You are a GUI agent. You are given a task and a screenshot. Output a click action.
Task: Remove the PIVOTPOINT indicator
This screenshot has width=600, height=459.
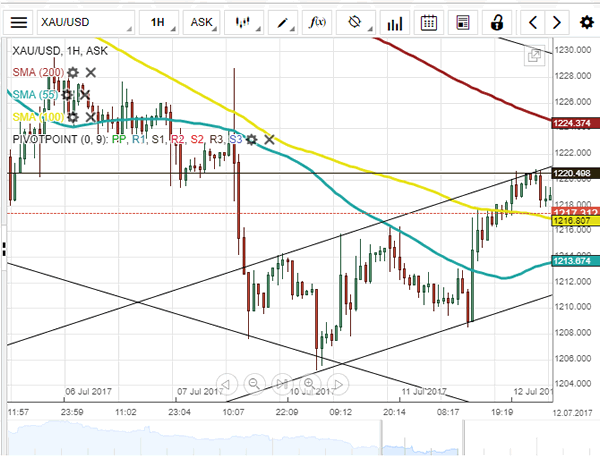[x=269, y=140]
